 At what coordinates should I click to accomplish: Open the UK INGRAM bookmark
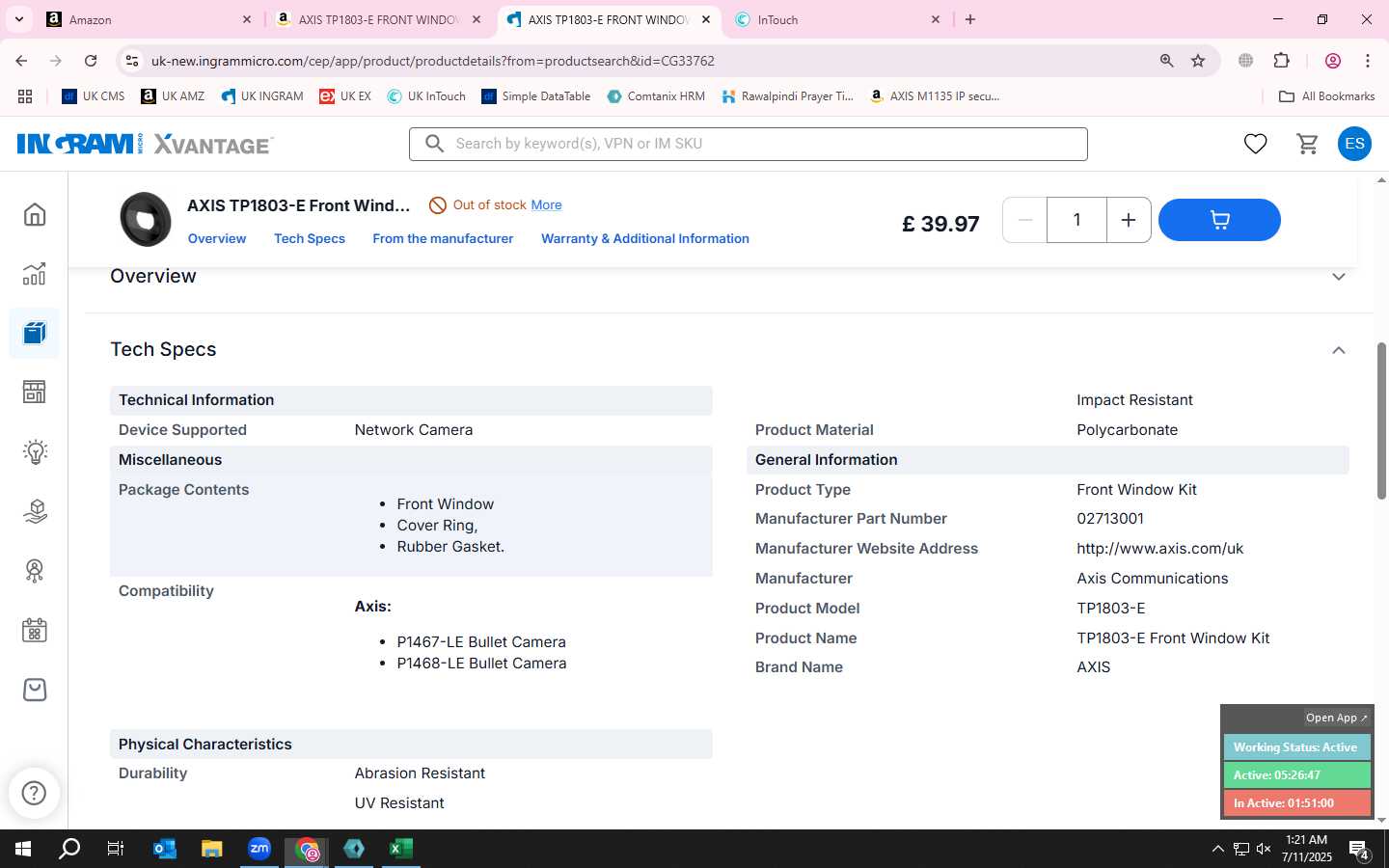pyautogui.click(x=262, y=96)
